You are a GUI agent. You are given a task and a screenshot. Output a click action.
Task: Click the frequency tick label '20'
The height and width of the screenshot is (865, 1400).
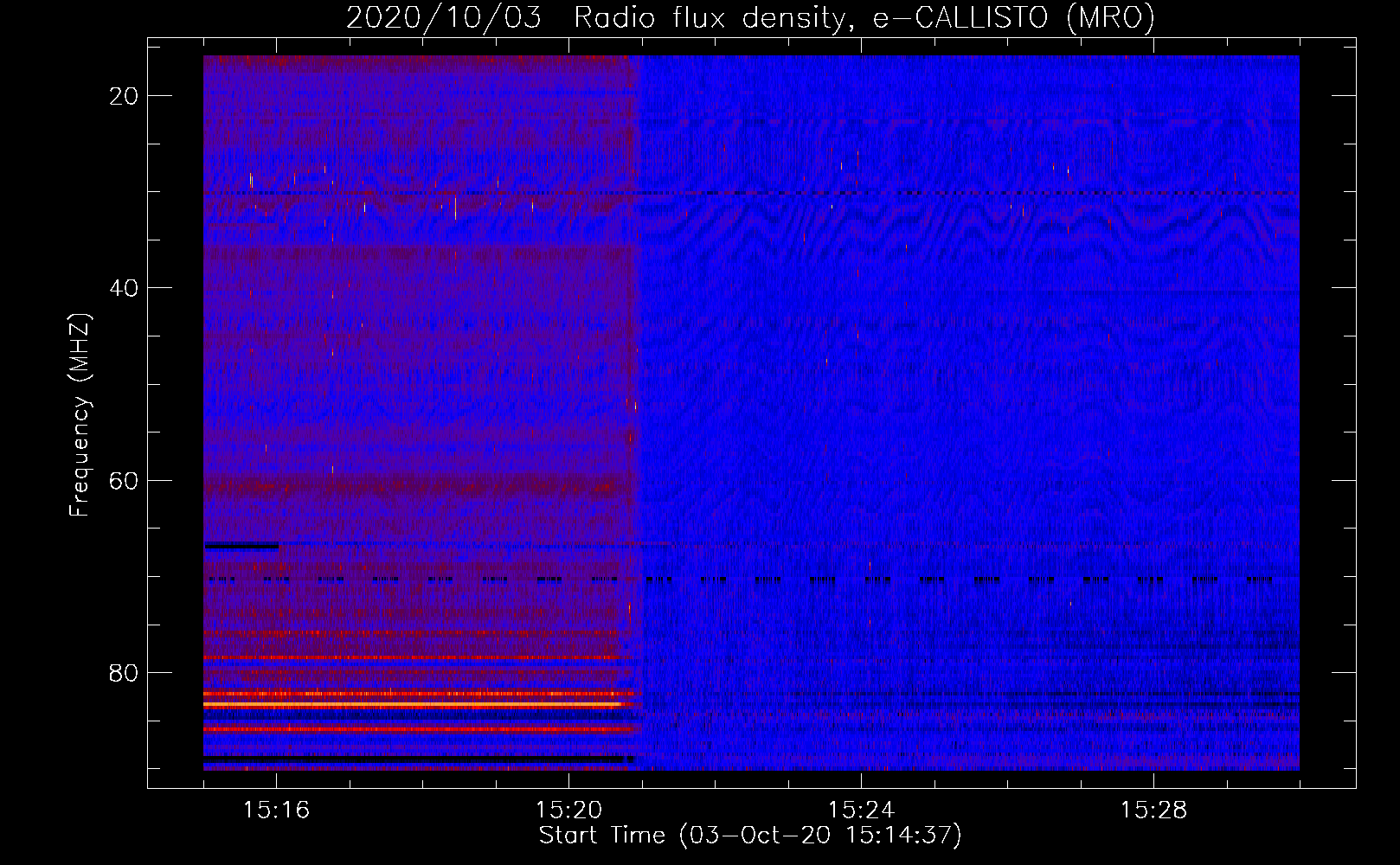[x=124, y=96]
